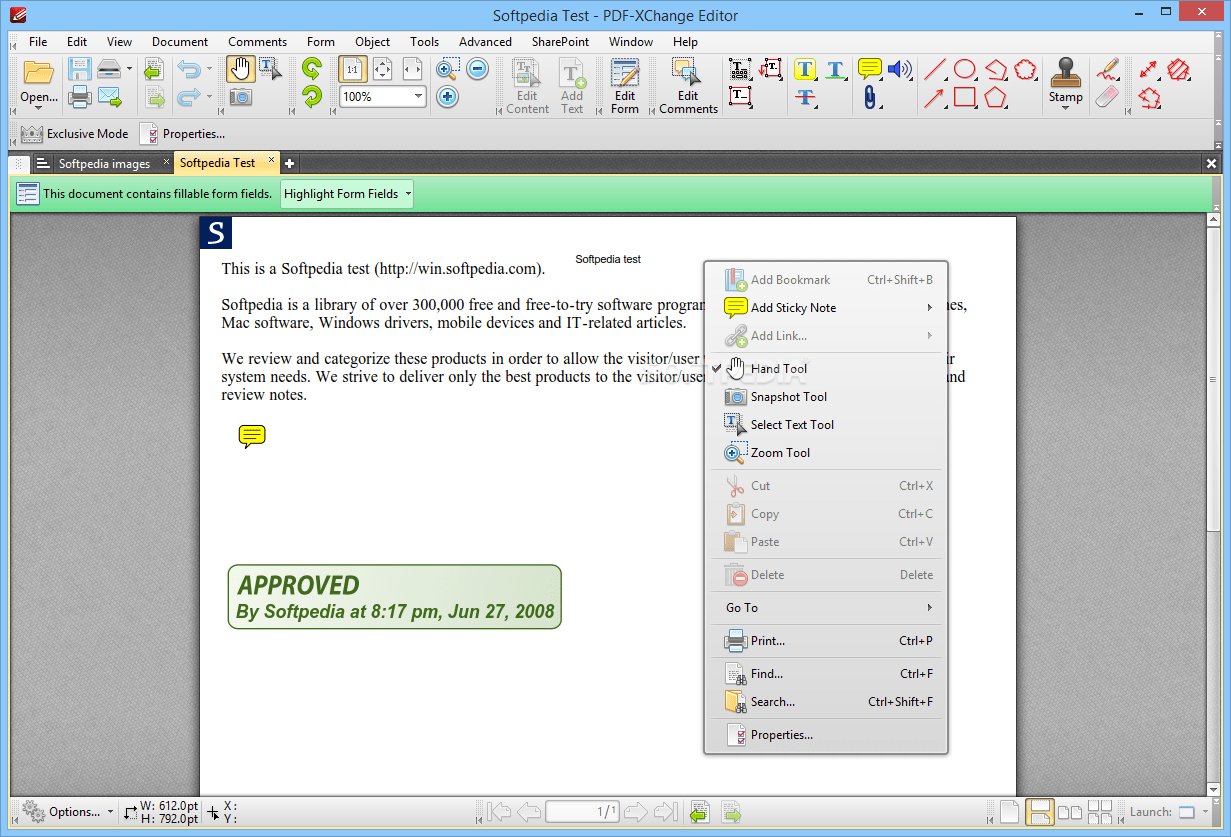1231x837 pixels.
Task: Select the Line drawing tool
Action: pyautogui.click(x=935, y=69)
